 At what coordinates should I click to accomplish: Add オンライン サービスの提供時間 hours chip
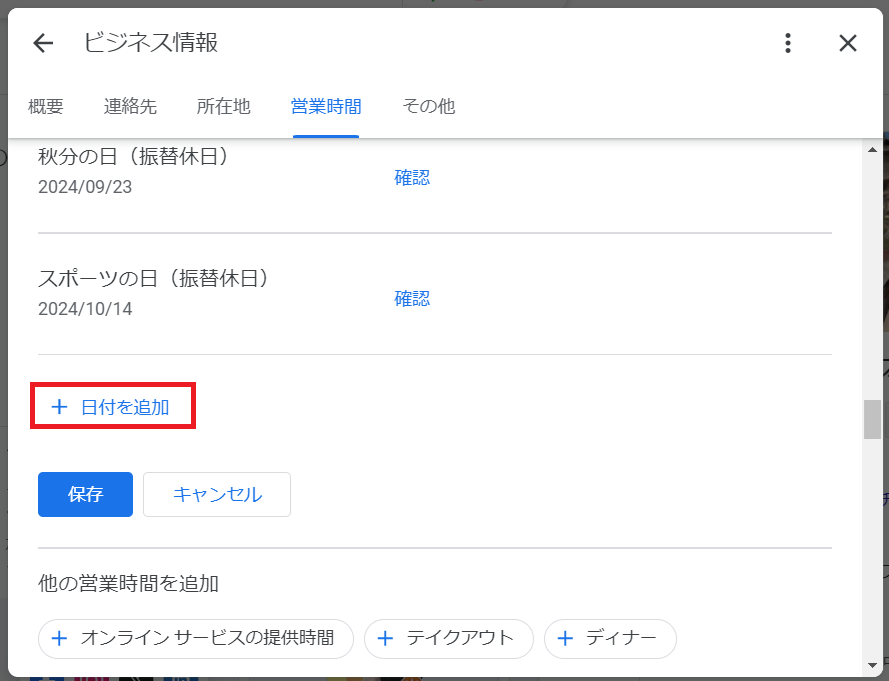point(196,638)
